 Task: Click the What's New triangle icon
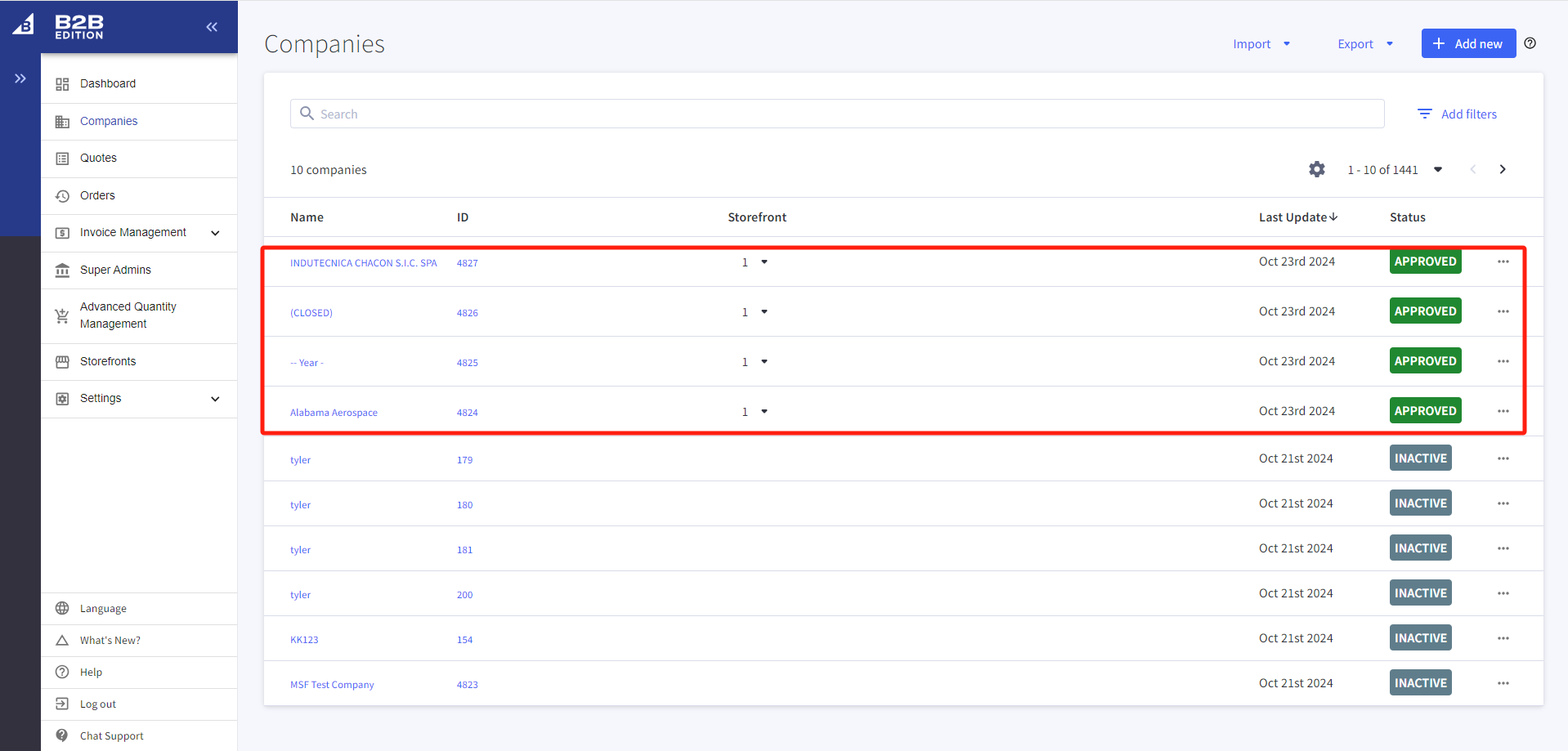(x=62, y=640)
